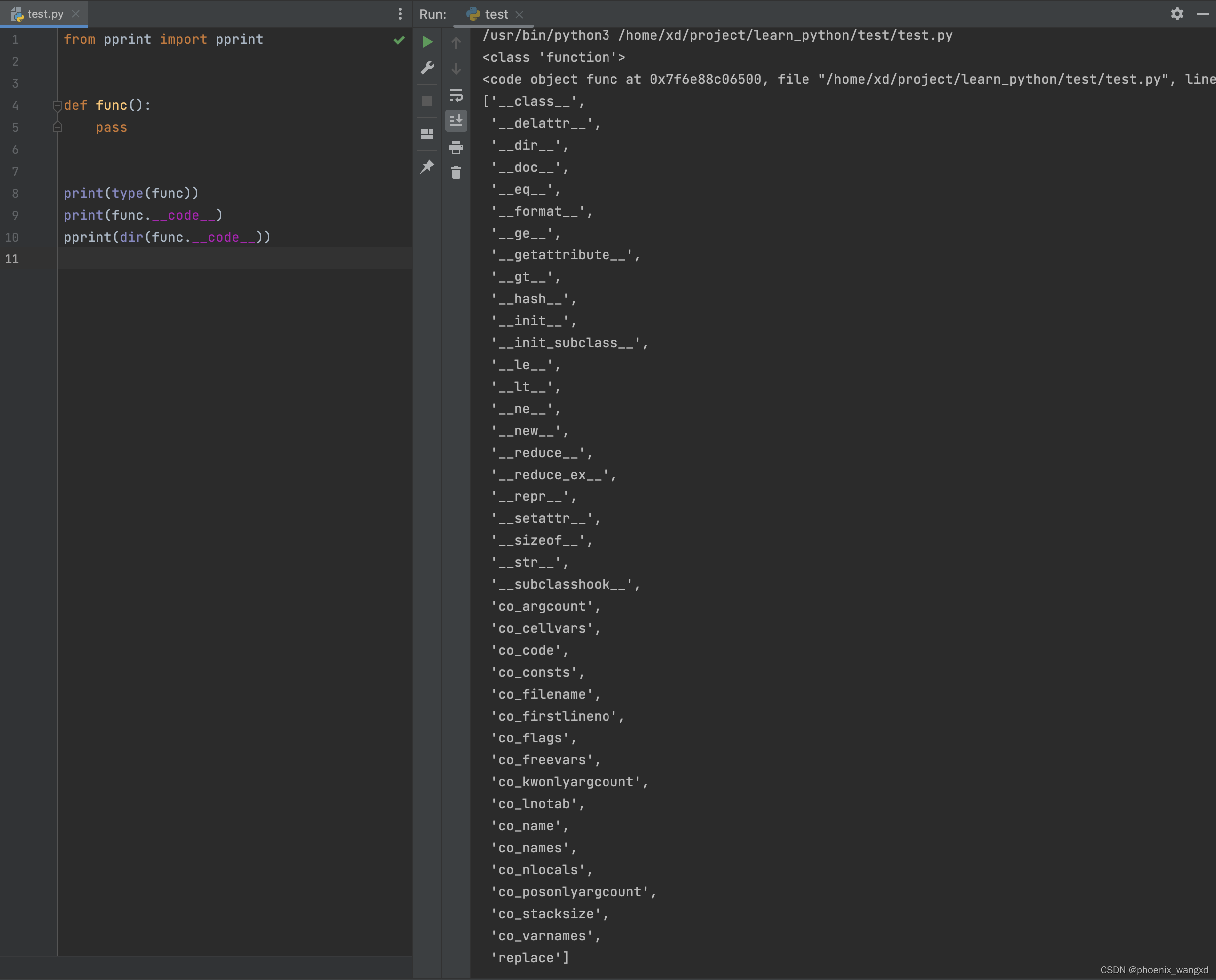Click the green Rerun button
Viewport: 1216px width, 980px height.
pos(428,42)
